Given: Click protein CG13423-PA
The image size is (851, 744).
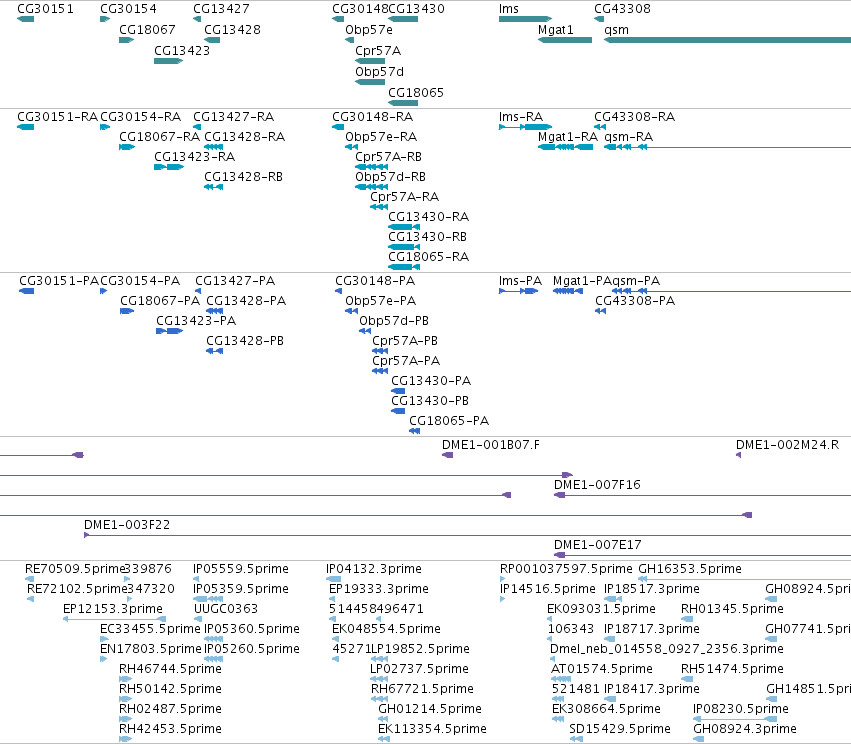Looking at the screenshot, I should coord(170,331).
